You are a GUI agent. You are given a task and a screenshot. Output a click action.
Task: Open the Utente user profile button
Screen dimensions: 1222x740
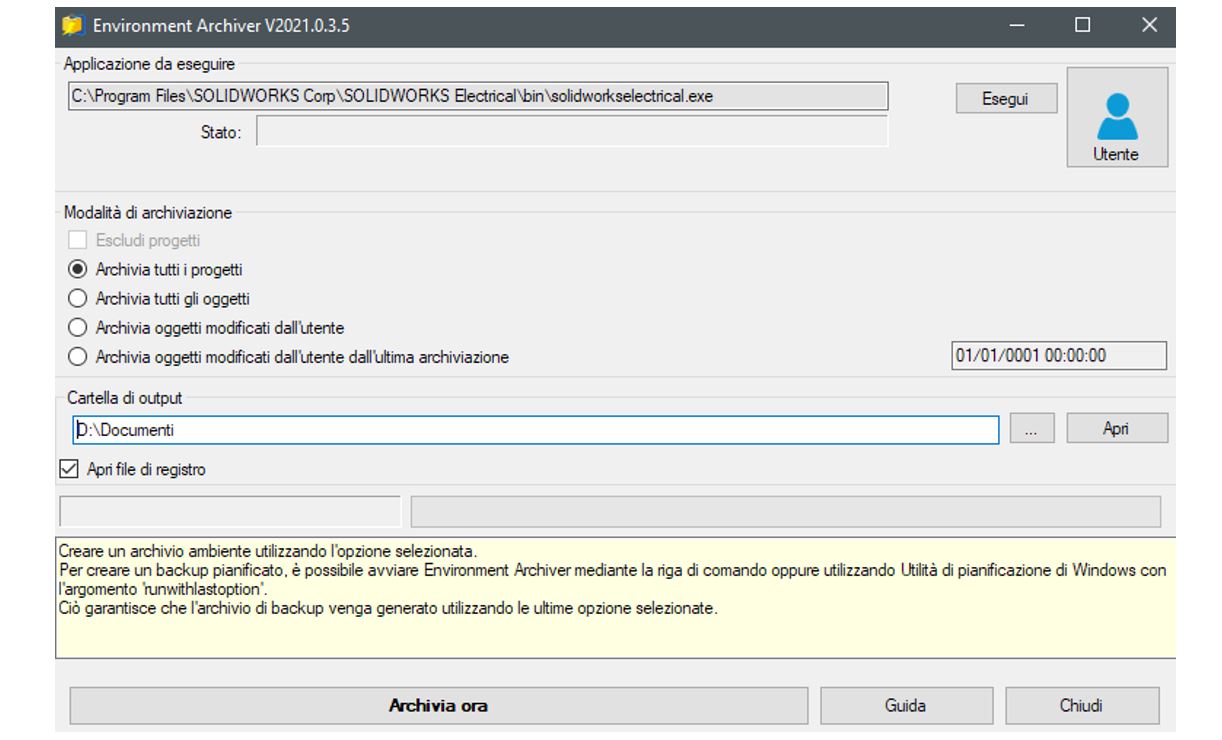[1117, 117]
